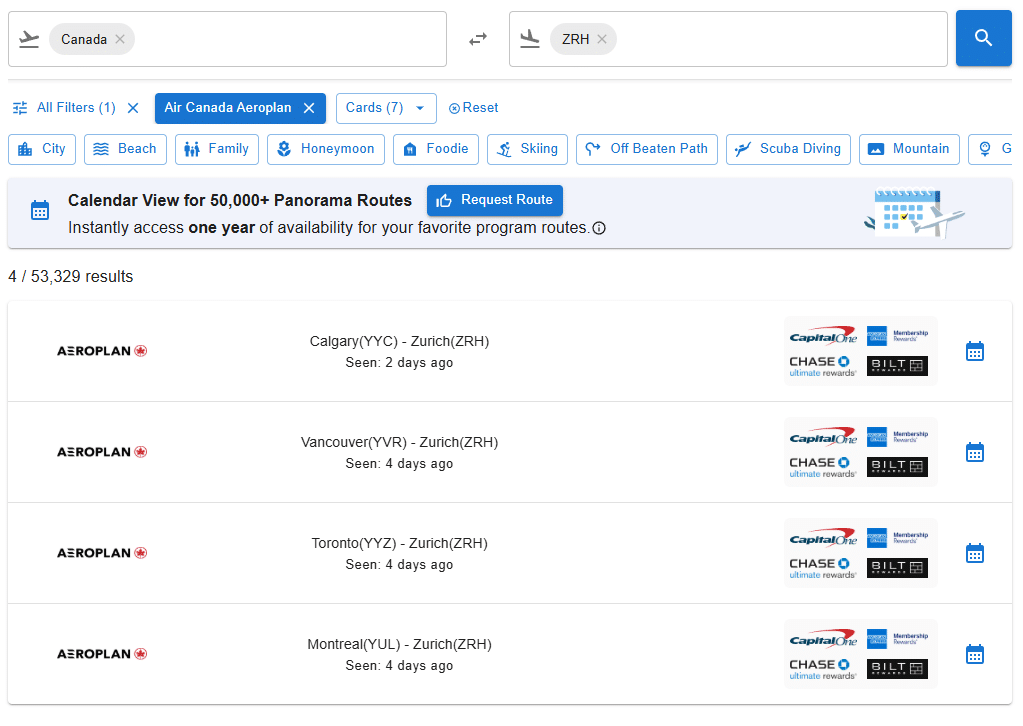Select the Honeymoon category chip

pos(326,149)
